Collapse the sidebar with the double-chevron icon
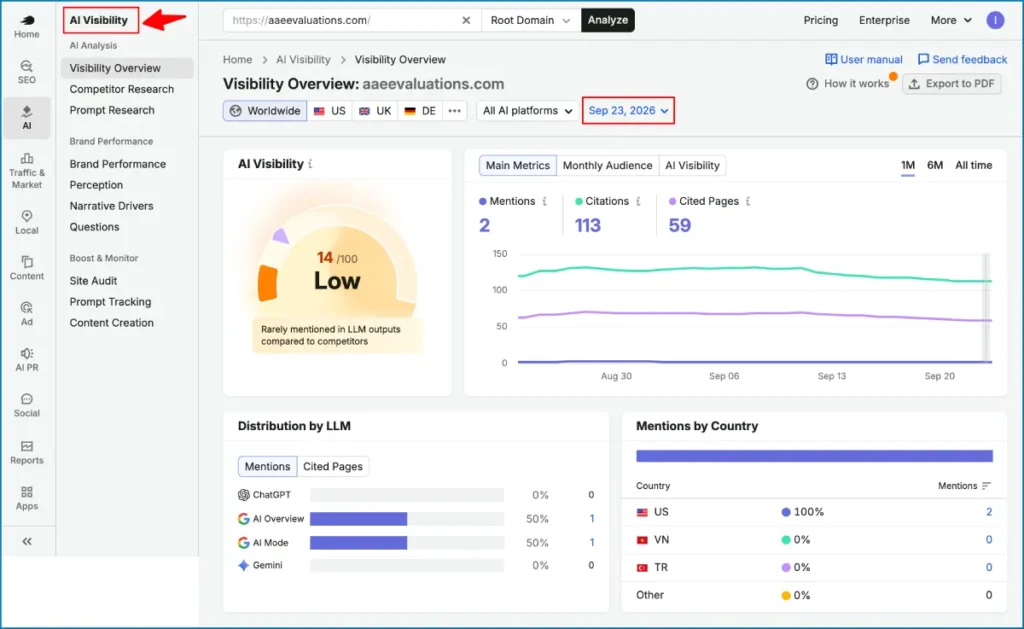1024x629 pixels. pyautogui.click(x=27, y=541)
